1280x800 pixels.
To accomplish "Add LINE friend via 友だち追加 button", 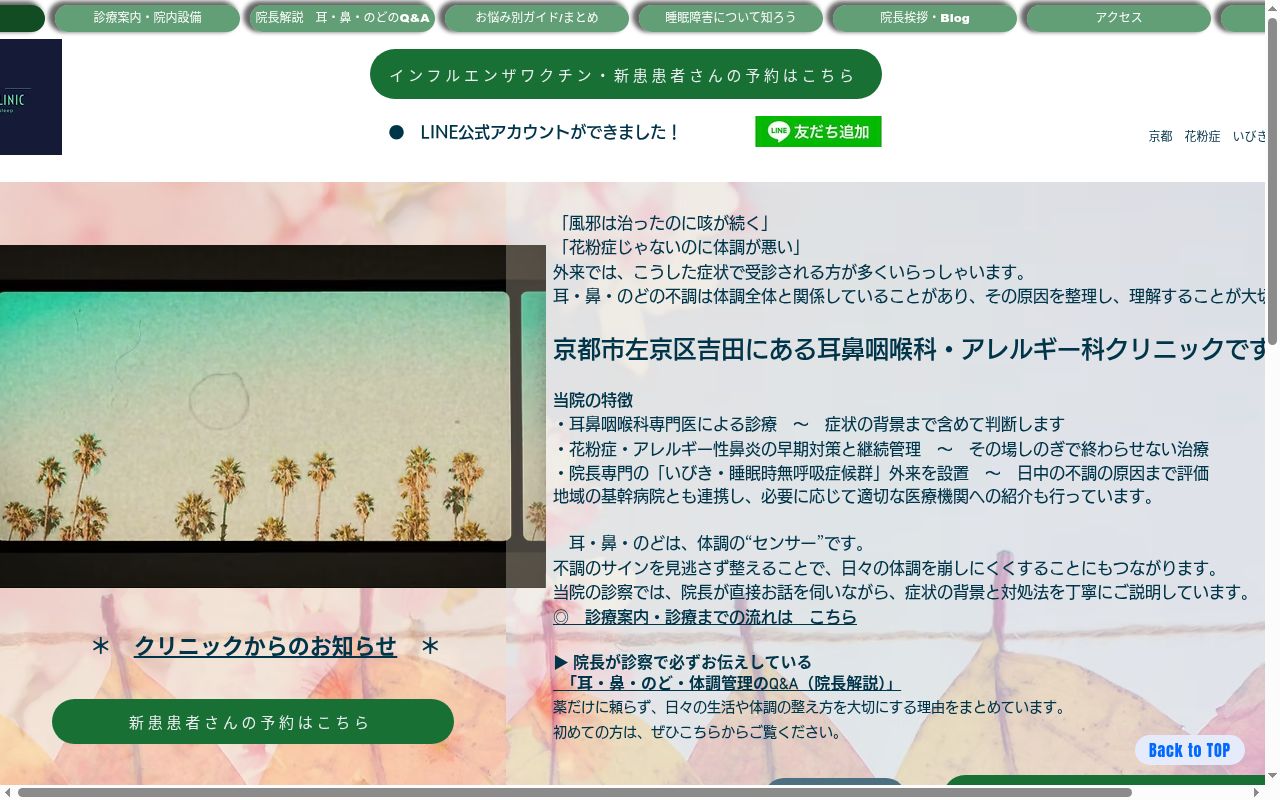I will (818, 132).
